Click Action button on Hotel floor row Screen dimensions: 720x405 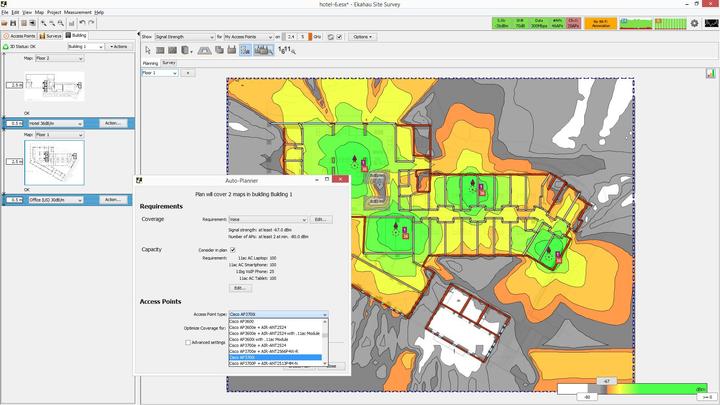coord(113,123)
